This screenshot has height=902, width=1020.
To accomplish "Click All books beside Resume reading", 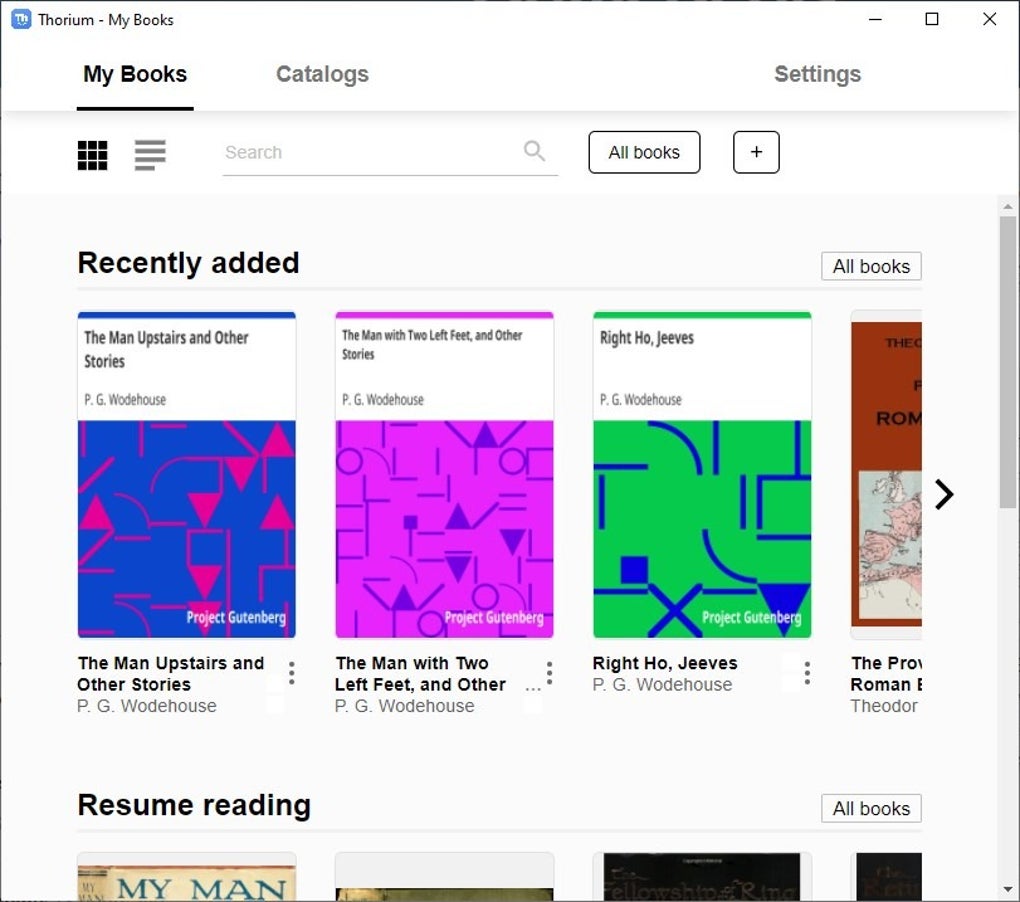I will coord(871,808).
